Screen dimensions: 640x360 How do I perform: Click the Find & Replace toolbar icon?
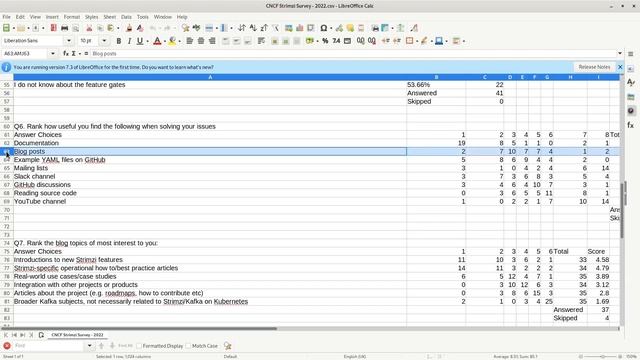[x=185, y=28]
